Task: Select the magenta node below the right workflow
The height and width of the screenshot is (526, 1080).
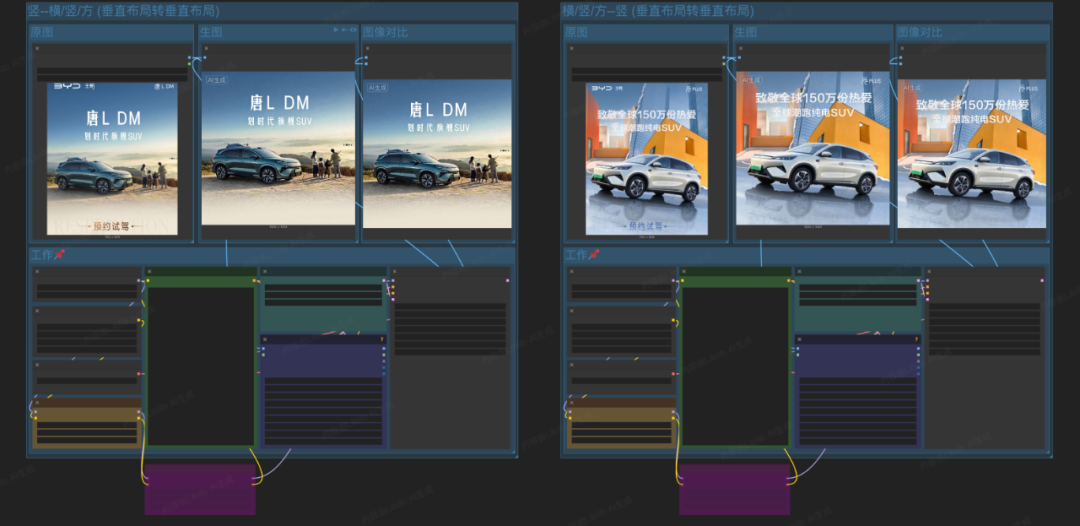Action: pyautogui.click(x=734, y=489)
